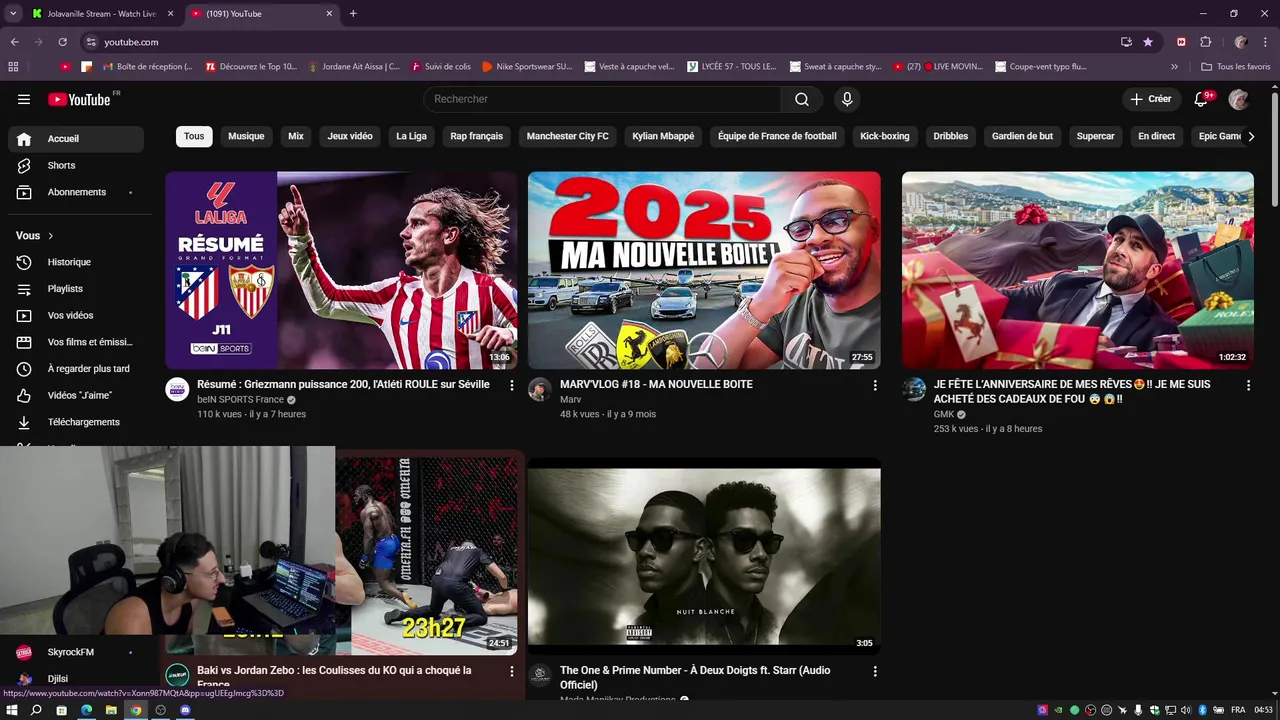Open options menu for Griezmann résumé video
This screenshot has width=1280, height=720.
[x=512, y=385]
